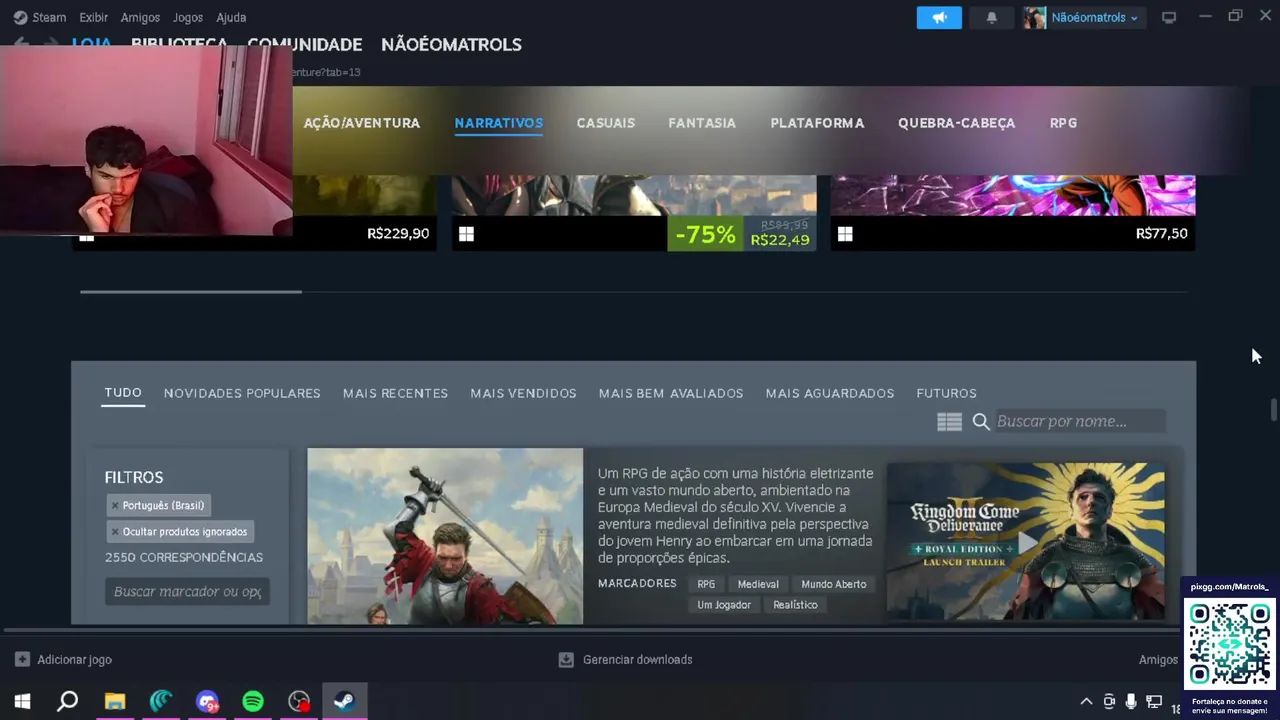Select the QUEBRA-CABEÇA category

coord(956,123)
